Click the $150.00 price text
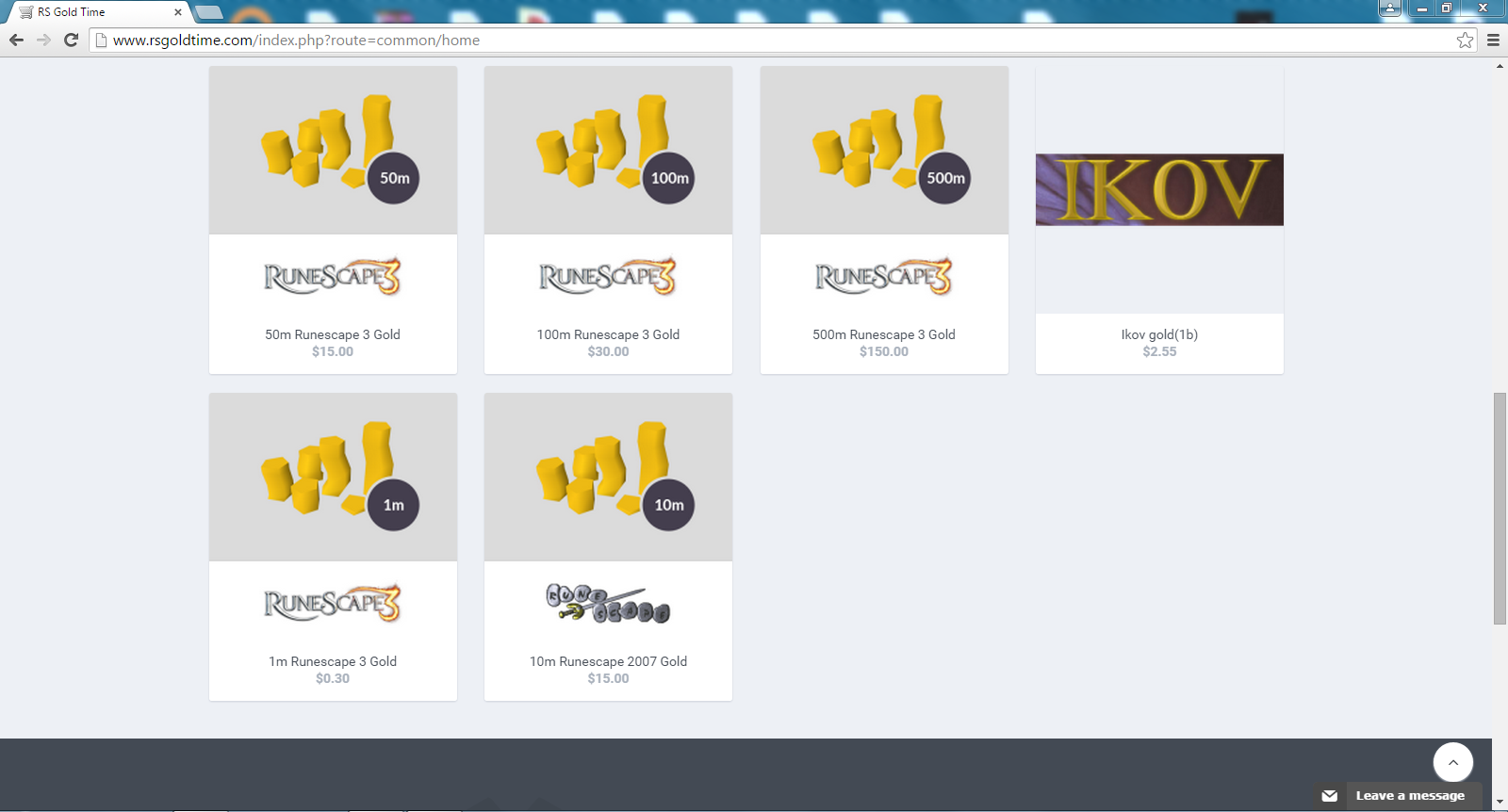This screenshot has height=812, width=1508. [884, 351]
